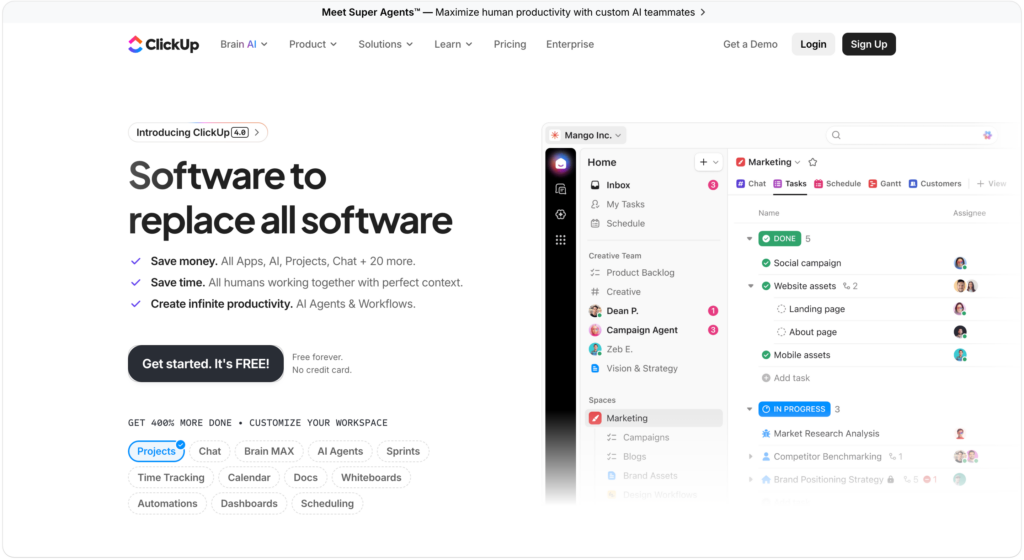
Task: Click Get a Demo link
Action: click(x=750, y=44)
